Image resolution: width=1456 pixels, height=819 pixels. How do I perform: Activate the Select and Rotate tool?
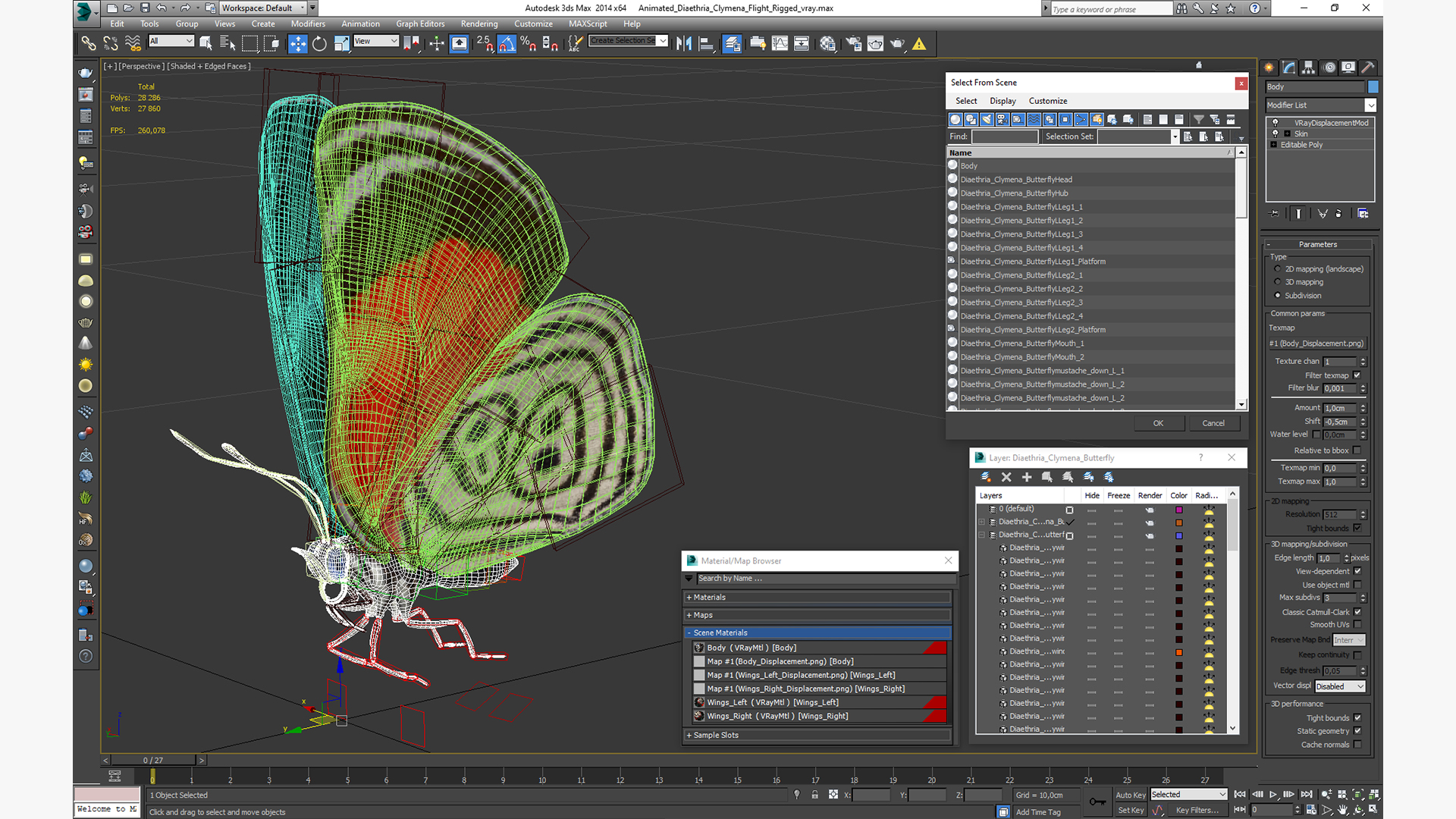click(x=319, y=44)
